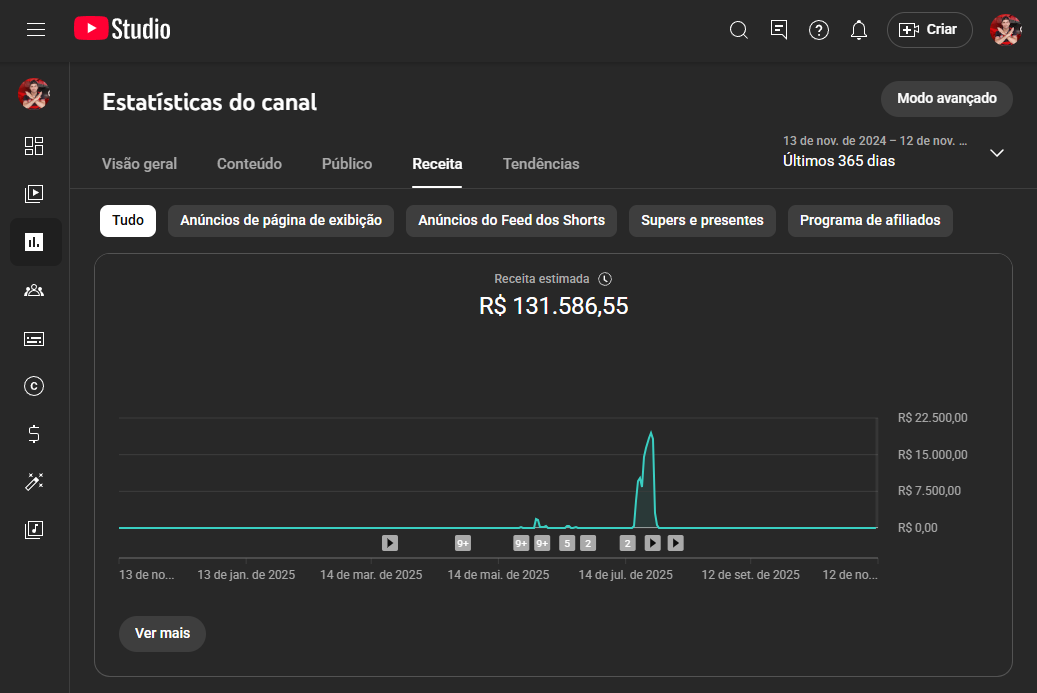Viewport: 1037px width, 693px height.
Task: Click the Ver mais button
Action: tap(162, 634)
